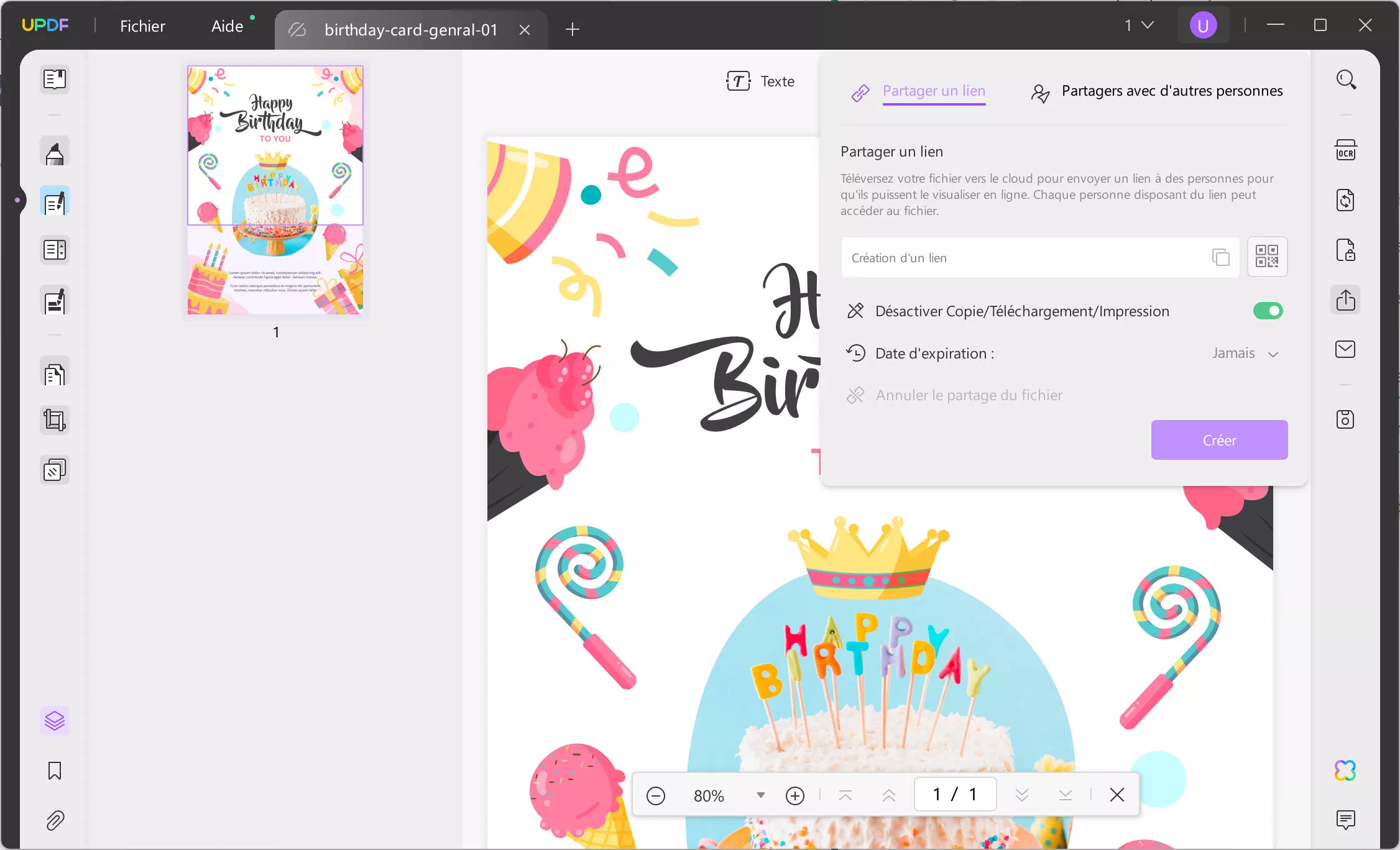Click the Share file icon
The width and height of the screenshot is (1400, 850).
1346,300
